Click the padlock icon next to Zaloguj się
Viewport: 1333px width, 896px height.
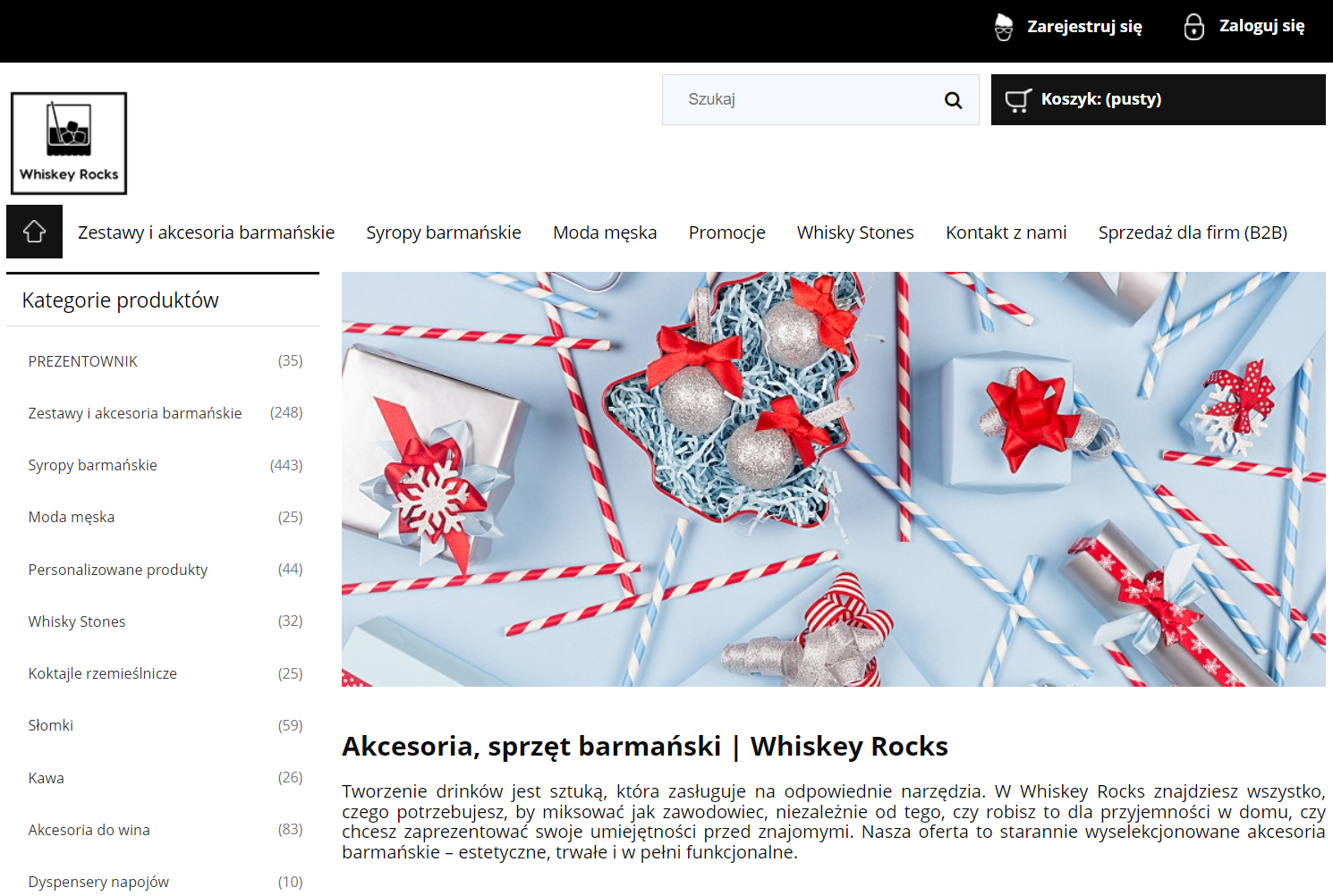point(1193,26)
